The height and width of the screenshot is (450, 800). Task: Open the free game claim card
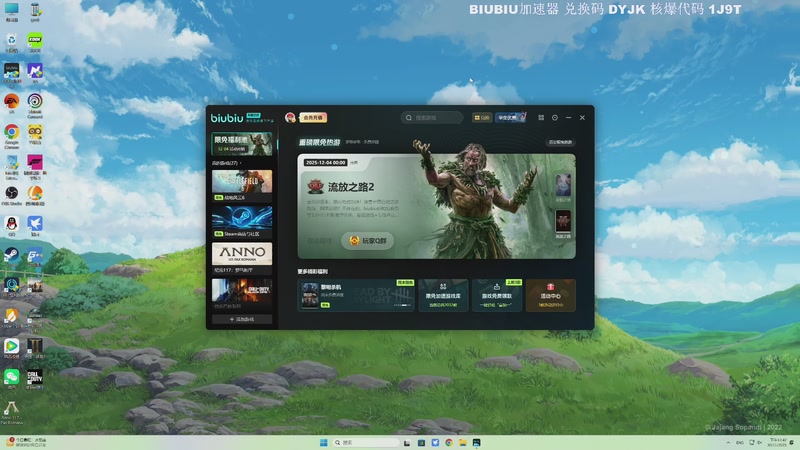pos(496,295)
